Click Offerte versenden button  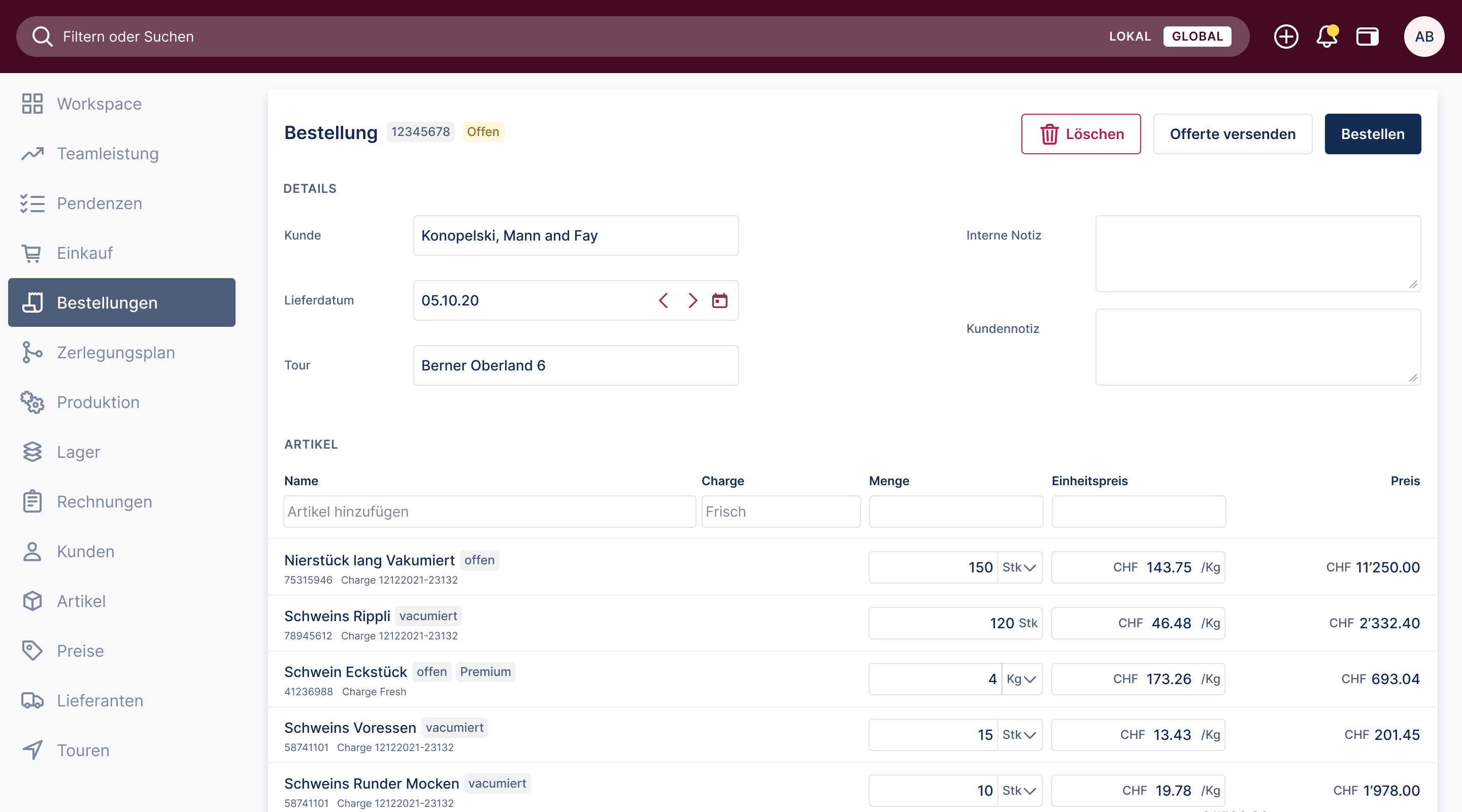(1232, 134)
